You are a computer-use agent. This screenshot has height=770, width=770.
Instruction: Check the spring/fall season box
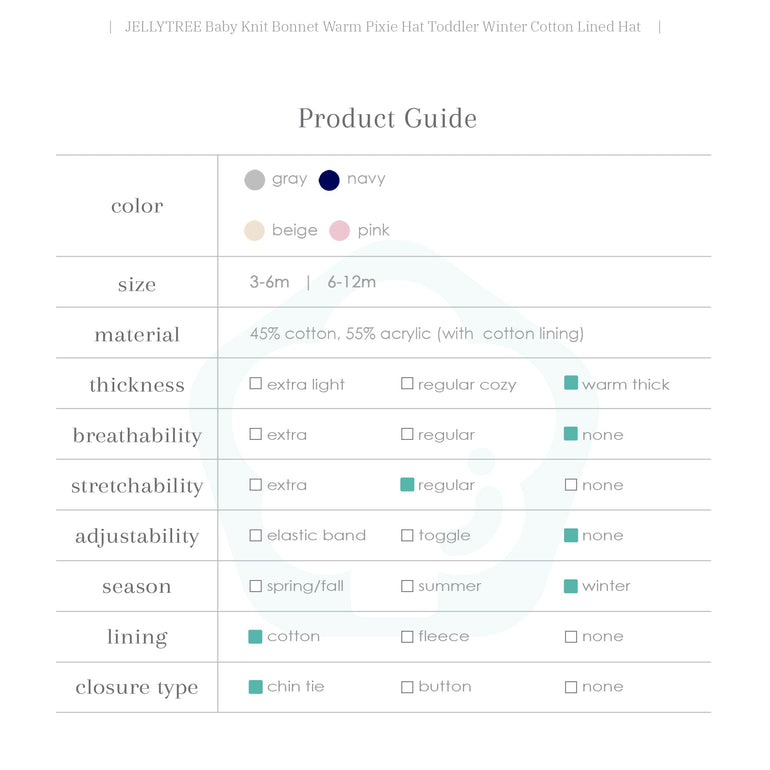point(256,586)
